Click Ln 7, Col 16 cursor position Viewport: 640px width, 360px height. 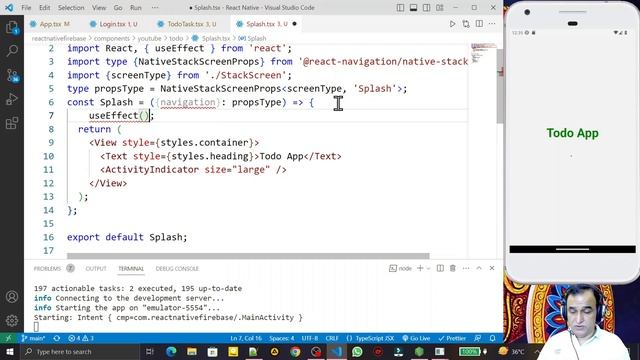[x=246, y=338]
